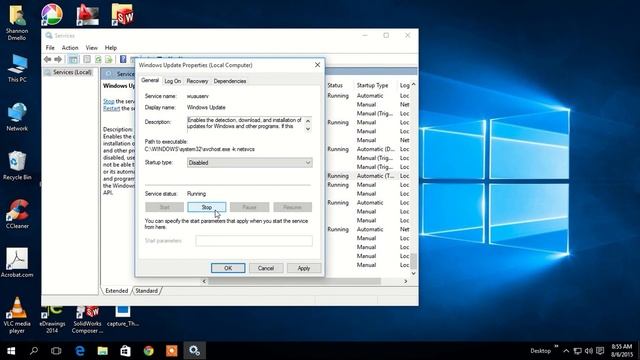640x360 pixels.
Task: Open the Store from taskbar
Action: [125, 351]
